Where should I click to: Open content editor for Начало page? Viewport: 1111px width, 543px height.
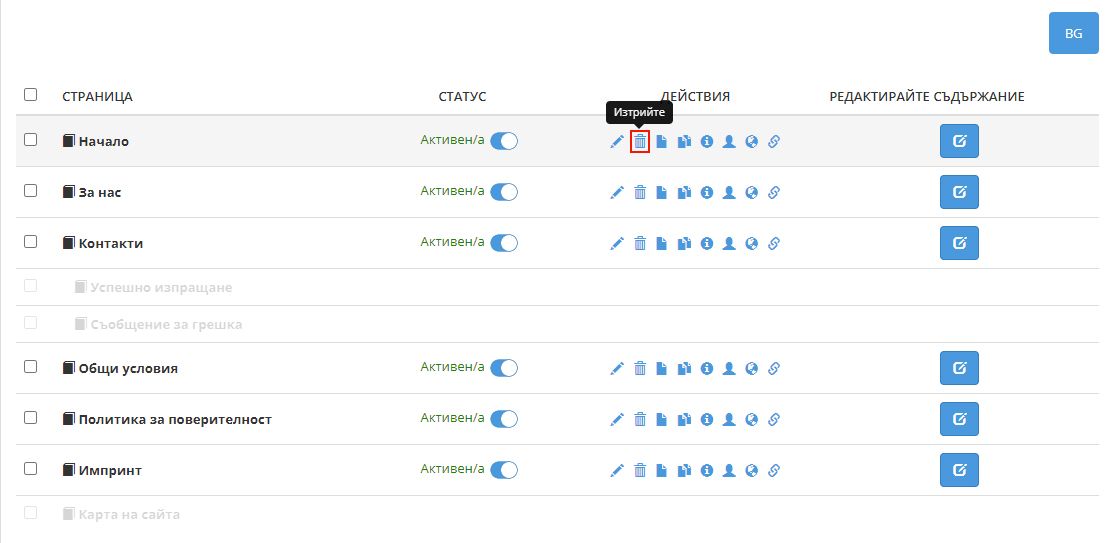(x=959, y=141)
